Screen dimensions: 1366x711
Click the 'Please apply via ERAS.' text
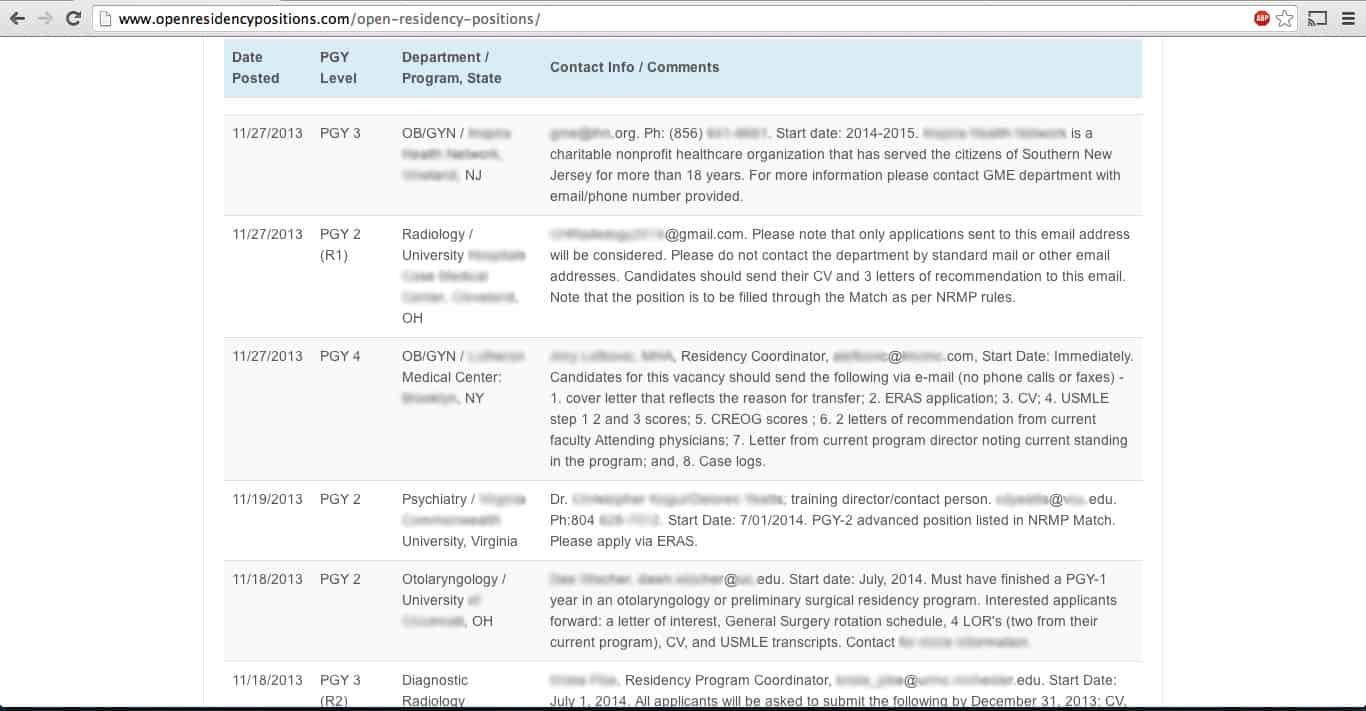pyautogui.click(x=623, y=541)
